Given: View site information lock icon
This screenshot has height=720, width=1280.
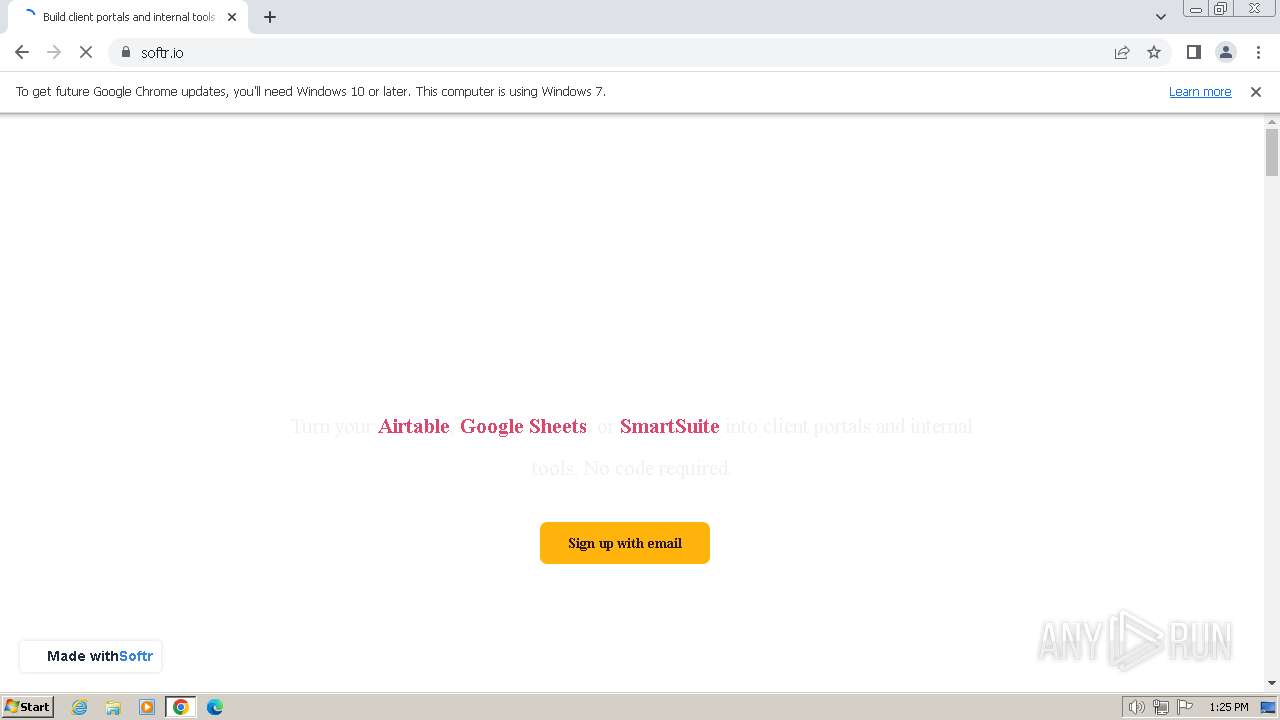Looking at the screenshot, I should coord(126,52).
